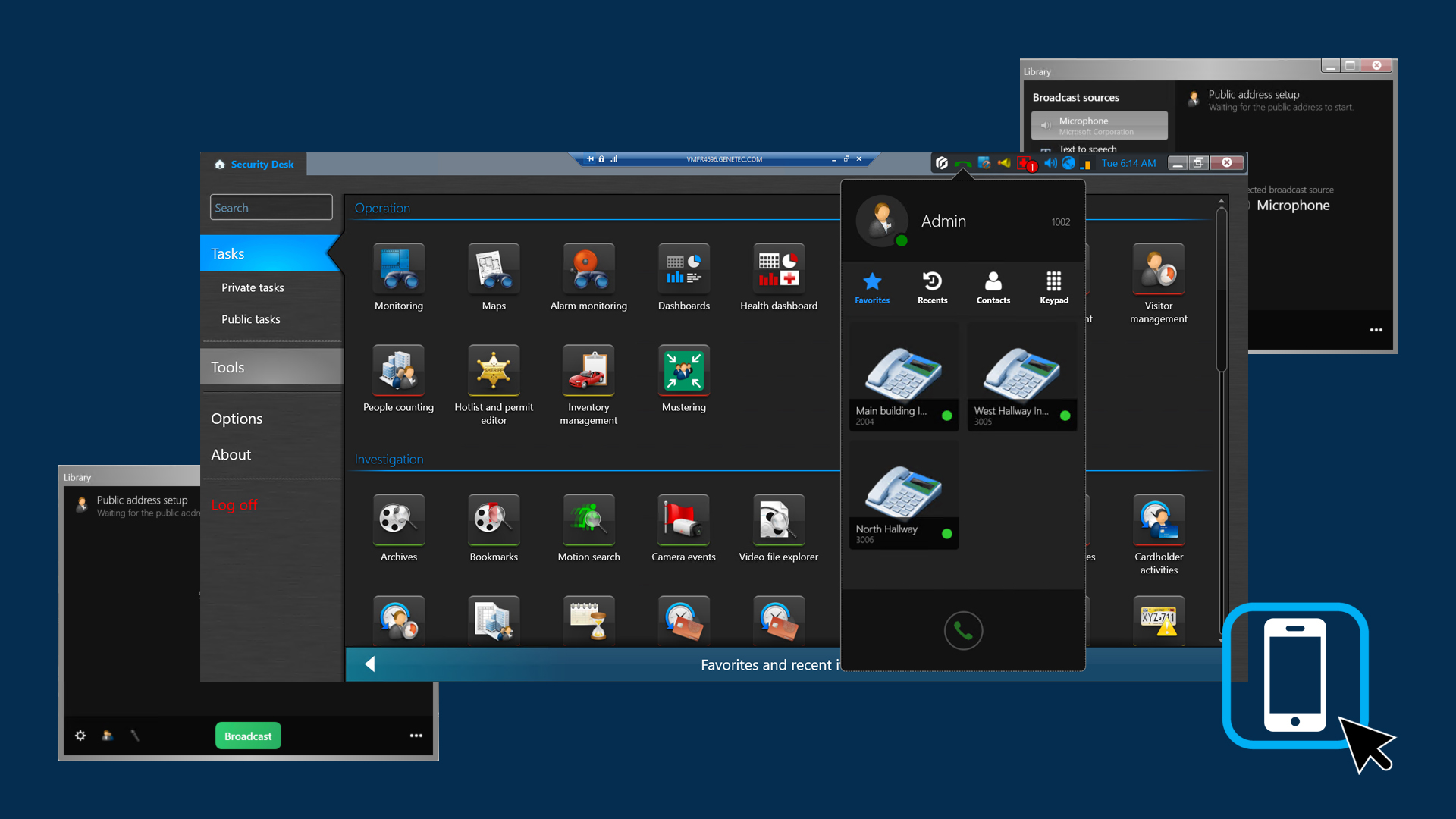Click Log off in sidebar
The height and width of the screenshot is (819, 1456).
234,505
